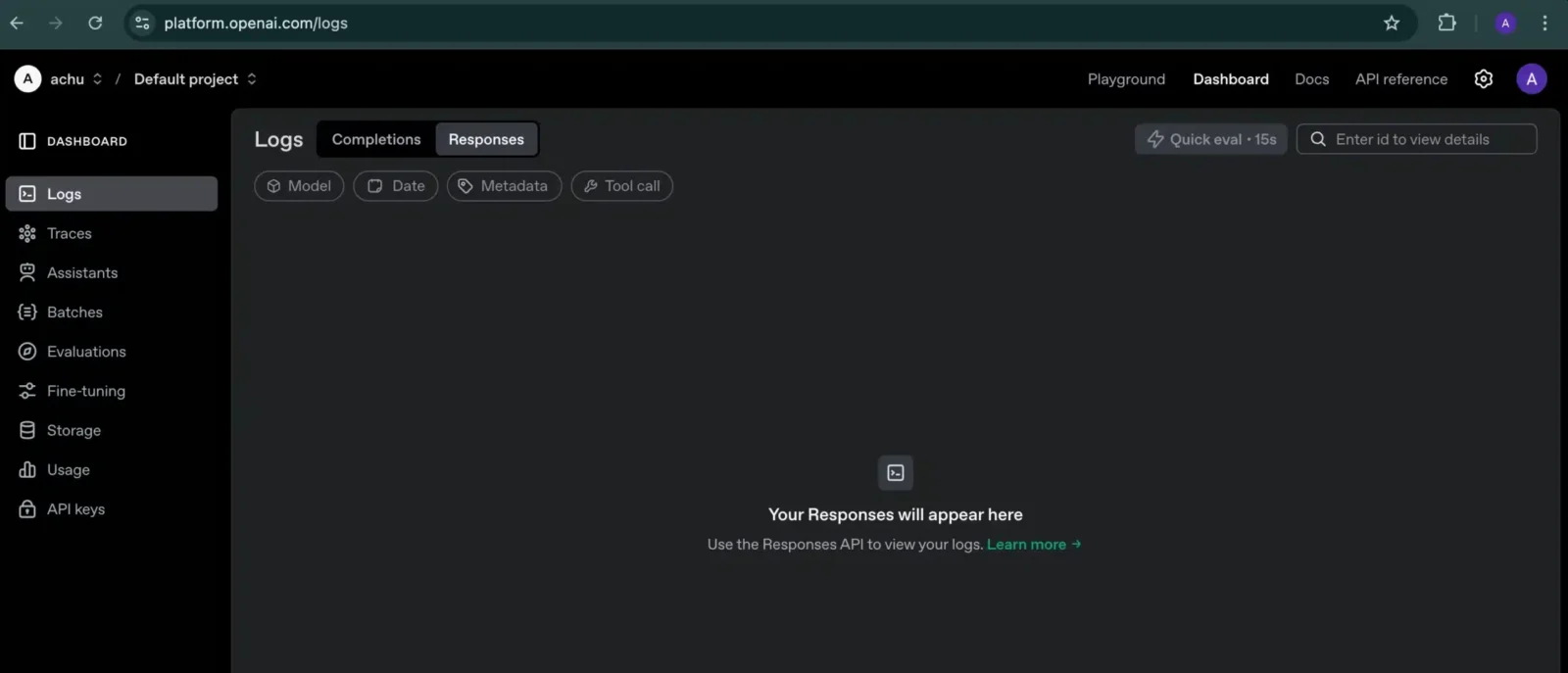
Task: Open API reference in header
Action: click(1401, 78)
